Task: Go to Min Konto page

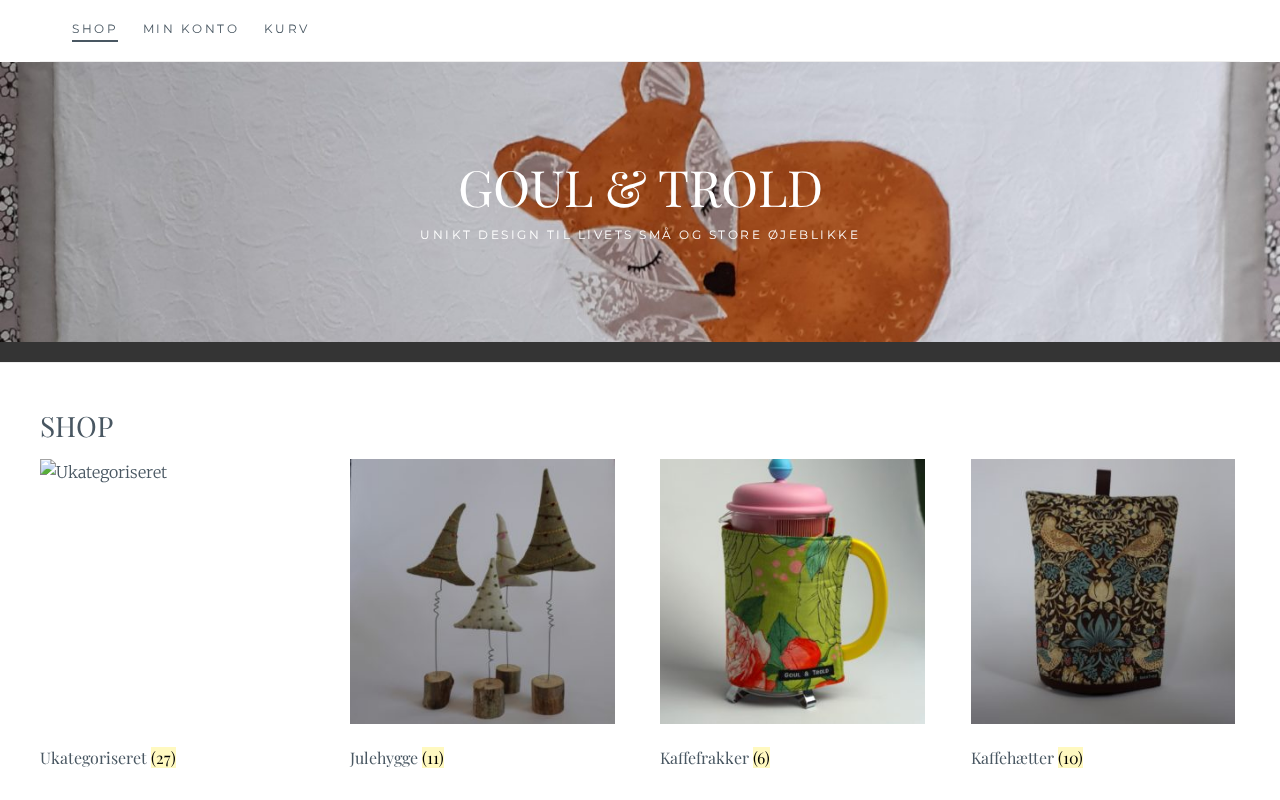Action: point(191,29)
